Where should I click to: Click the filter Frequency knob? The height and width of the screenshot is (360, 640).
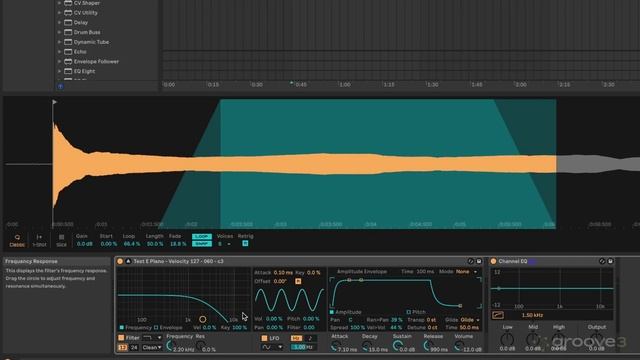[x=170, y=346]
